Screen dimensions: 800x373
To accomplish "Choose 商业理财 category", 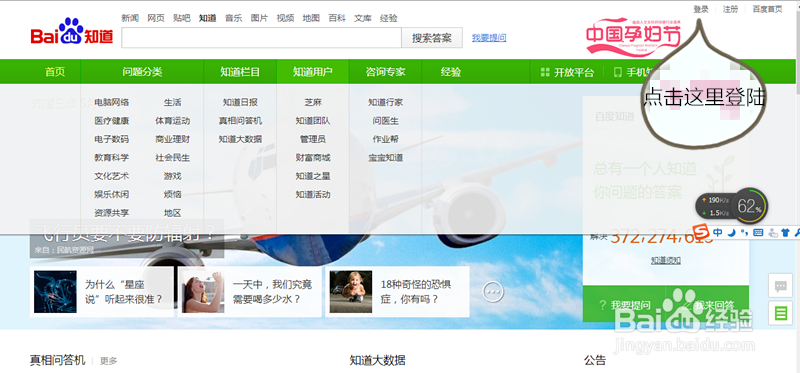I will pos(173,139).
